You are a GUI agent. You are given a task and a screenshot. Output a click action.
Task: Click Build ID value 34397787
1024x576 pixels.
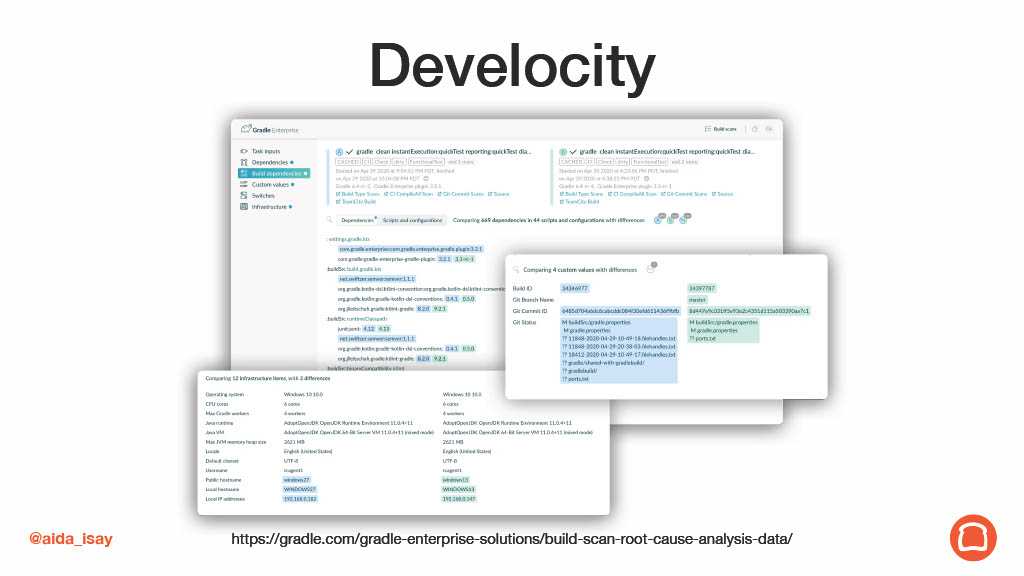coord(701,288)
